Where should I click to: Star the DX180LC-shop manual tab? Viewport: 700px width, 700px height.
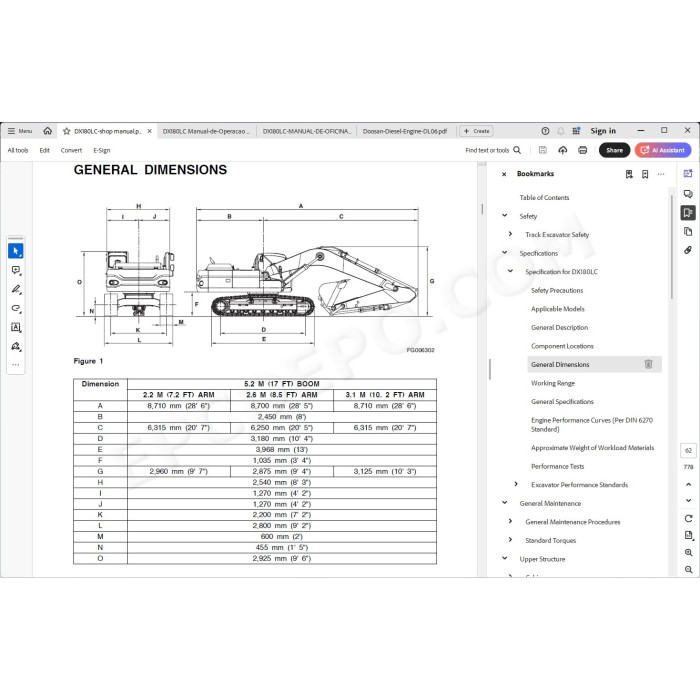(x=67, y=131)
